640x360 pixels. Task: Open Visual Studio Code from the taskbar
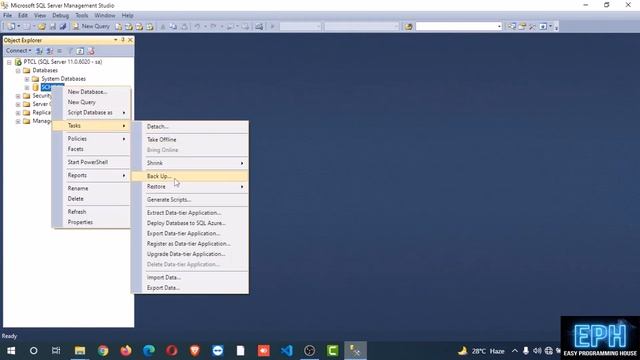point(287,351)
